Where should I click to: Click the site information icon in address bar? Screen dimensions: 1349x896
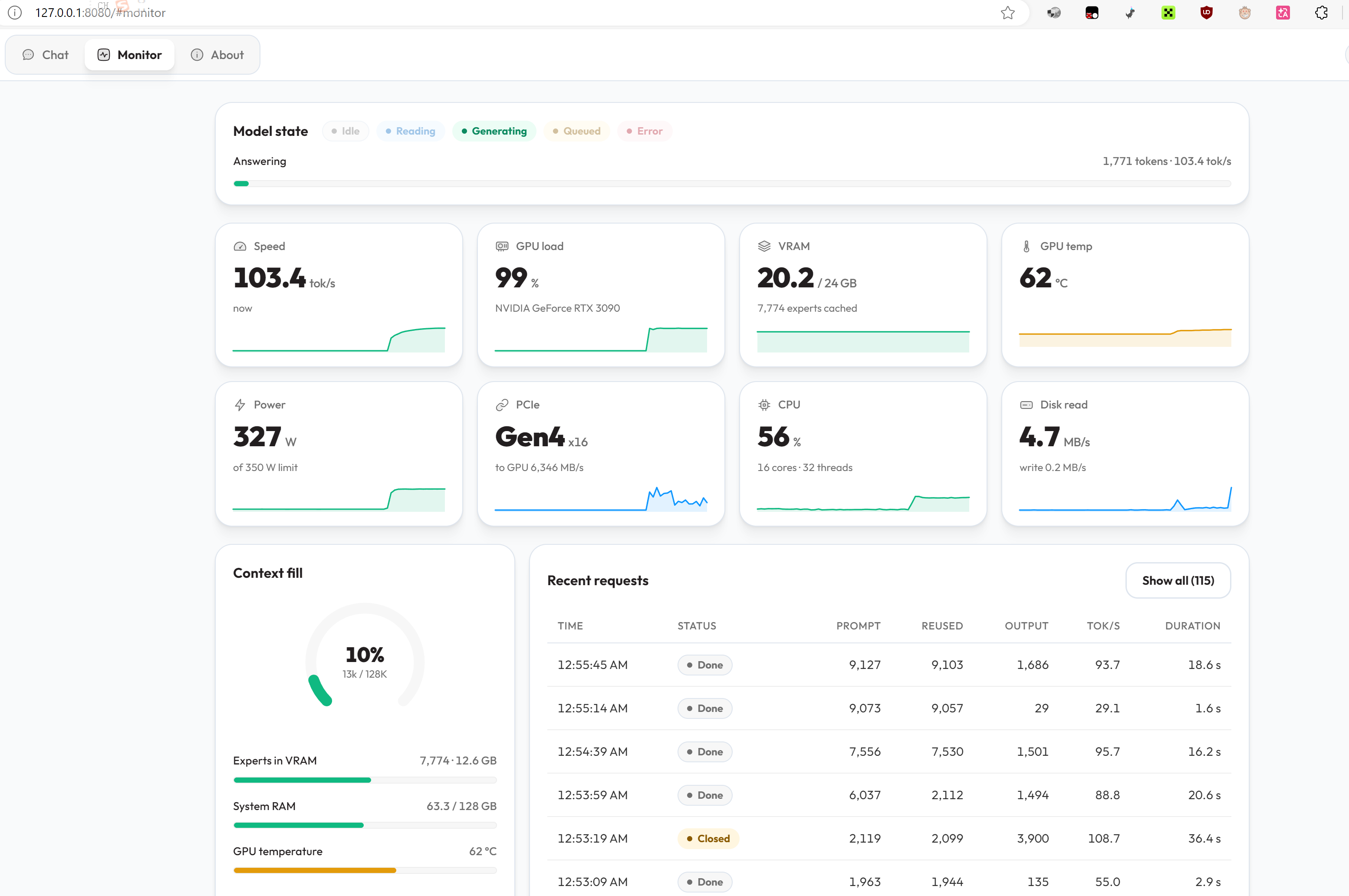[15, 13]
